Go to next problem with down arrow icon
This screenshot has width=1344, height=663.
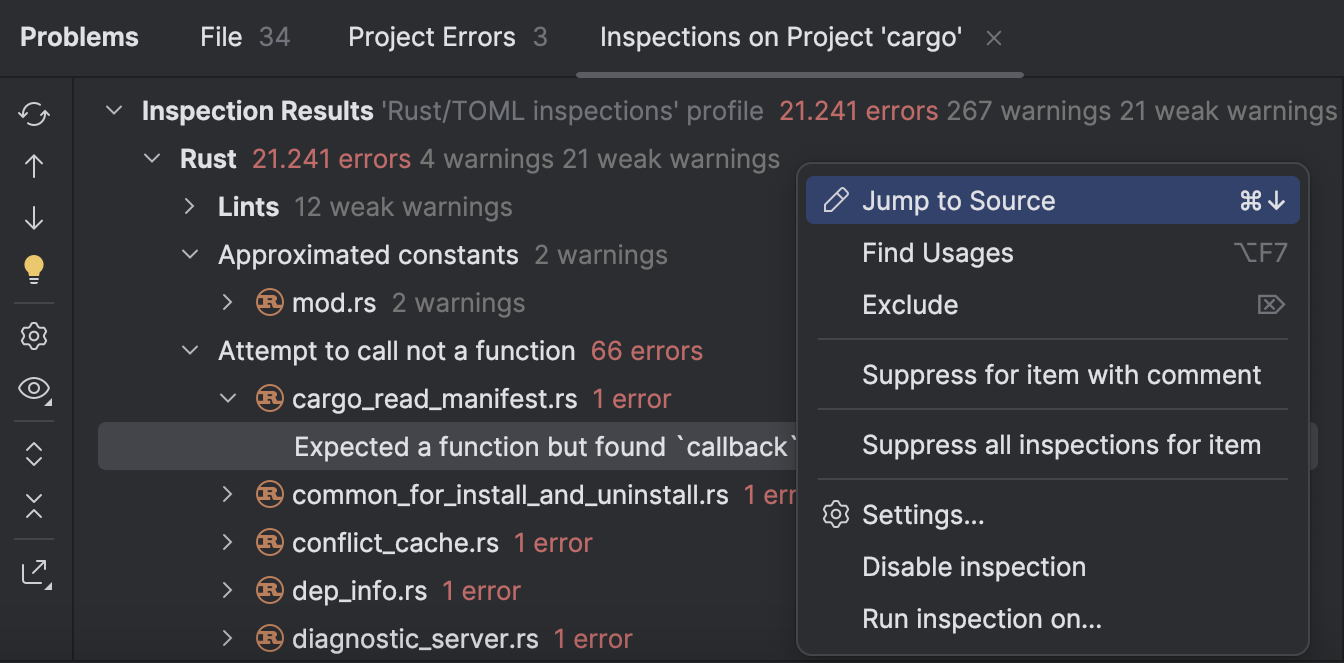[33, 218]
